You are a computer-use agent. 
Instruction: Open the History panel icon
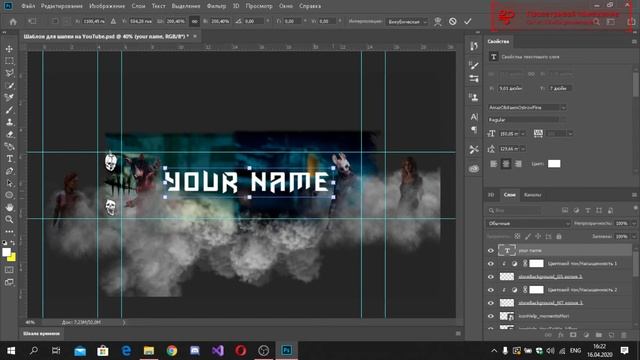(473, 46)
